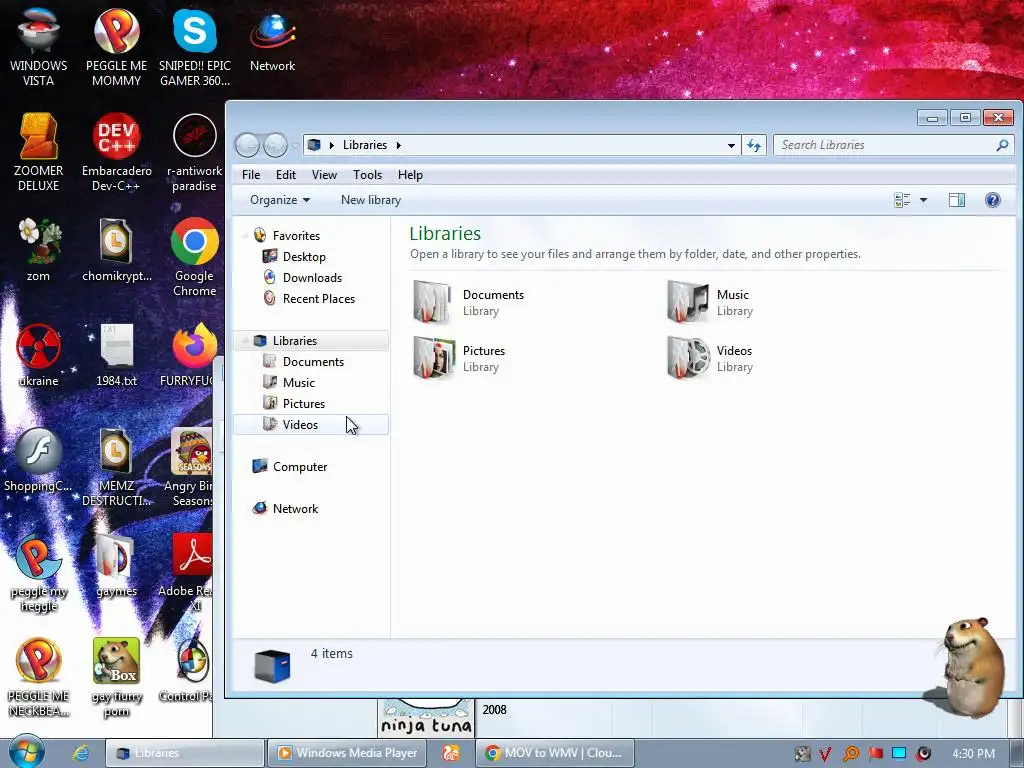Select Videos in the navigation tree
The height and width of the screenshot is (768, 1024).
point(311,424)
